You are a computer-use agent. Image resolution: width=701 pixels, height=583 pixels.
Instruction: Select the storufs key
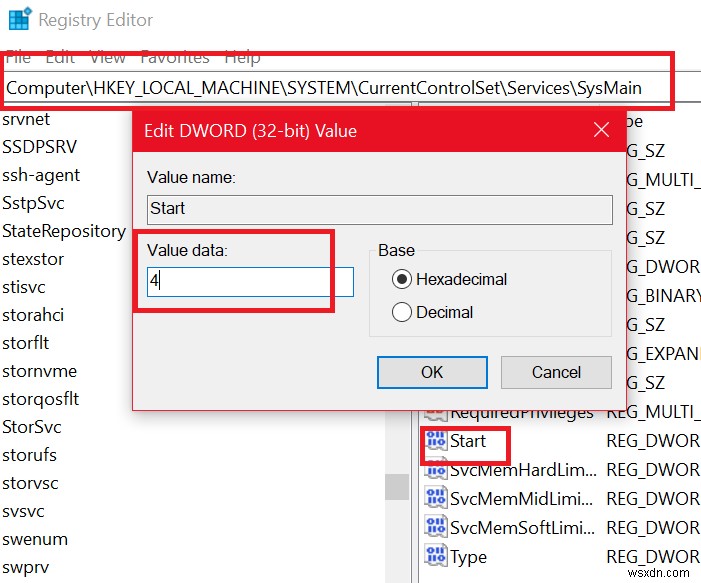coord(30,455)
